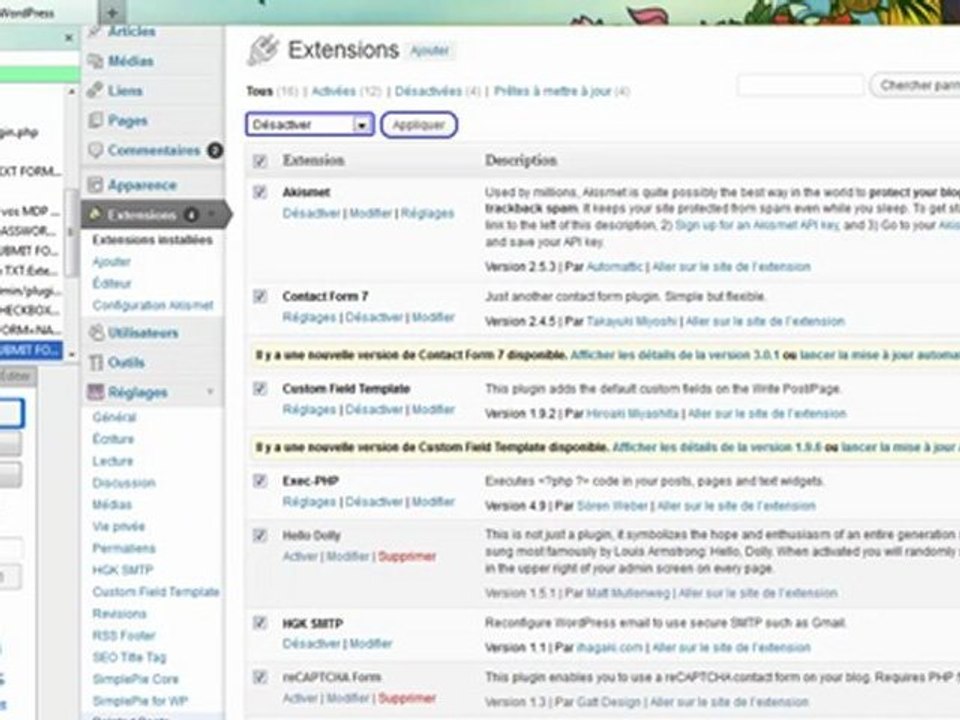Screen dimensions: 960x720
Task: Open Général settings submenu item
Action: pyautogui.click(x=114, y=417)
